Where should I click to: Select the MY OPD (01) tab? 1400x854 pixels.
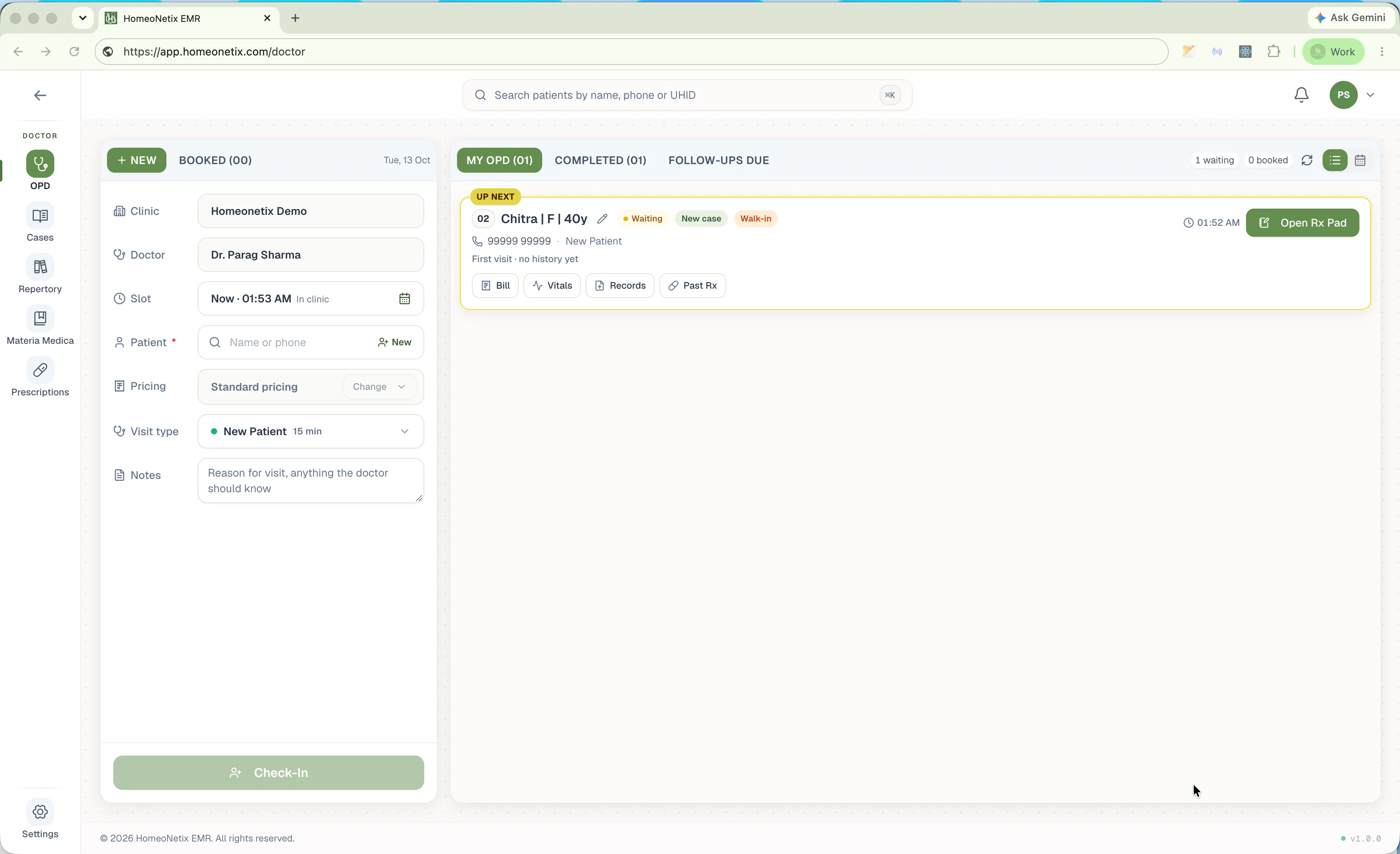(x=500, y=160)
